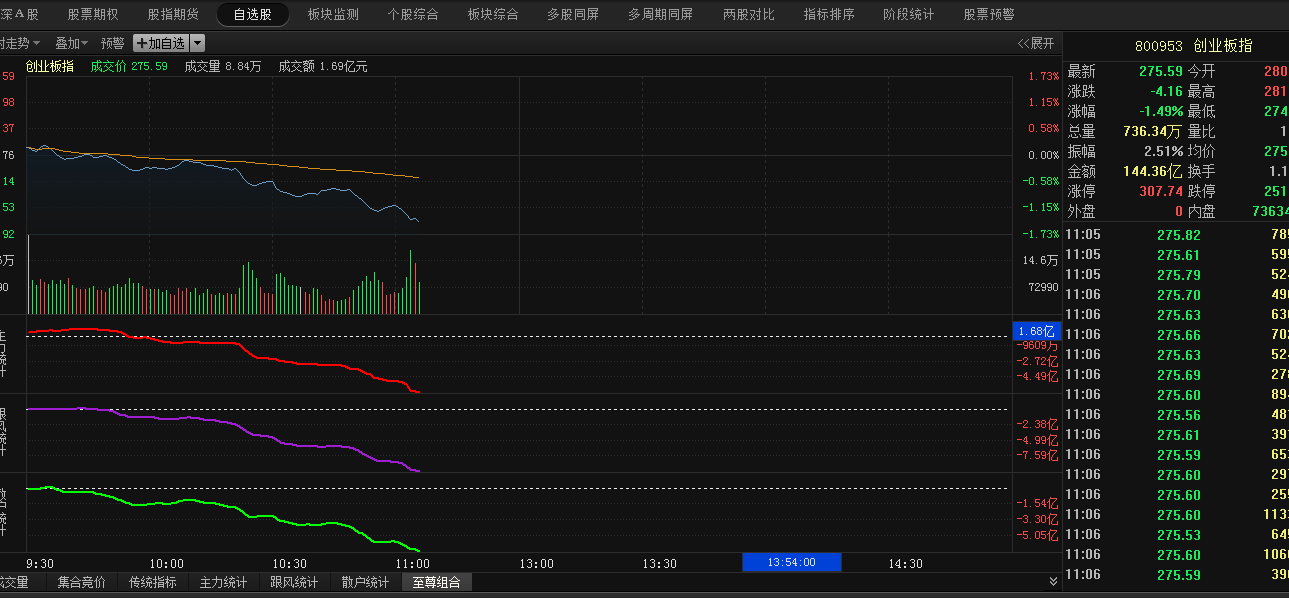Click the -7.59亿 scale label
Image resolution: width=1289 pixels, height=598 pixels.
point(1037,456)
